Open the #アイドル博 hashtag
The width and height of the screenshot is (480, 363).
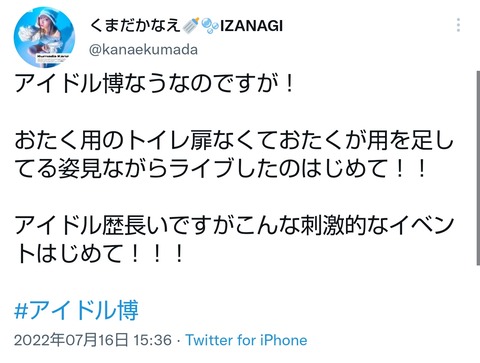click(x=76, y=310)
